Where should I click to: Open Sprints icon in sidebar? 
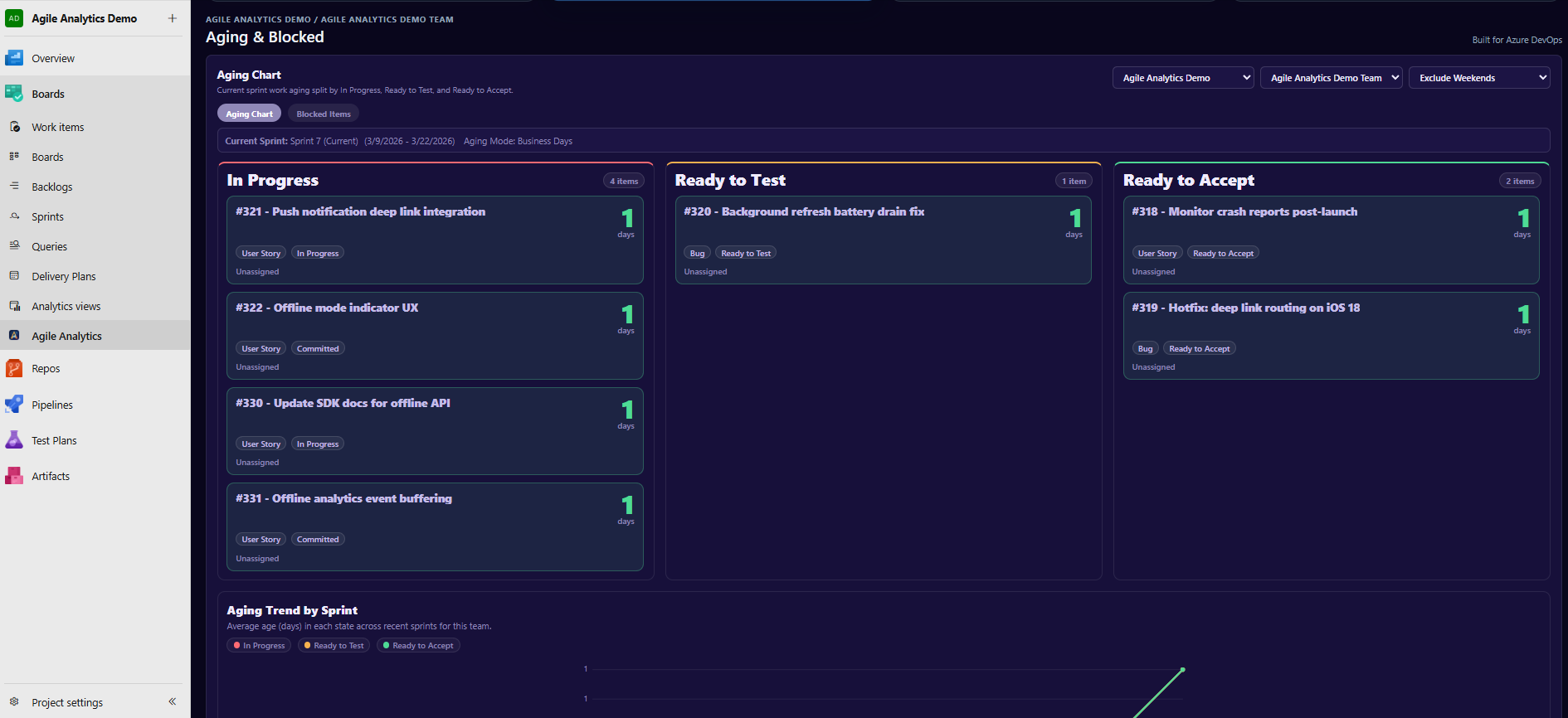(x=14, y=216)
